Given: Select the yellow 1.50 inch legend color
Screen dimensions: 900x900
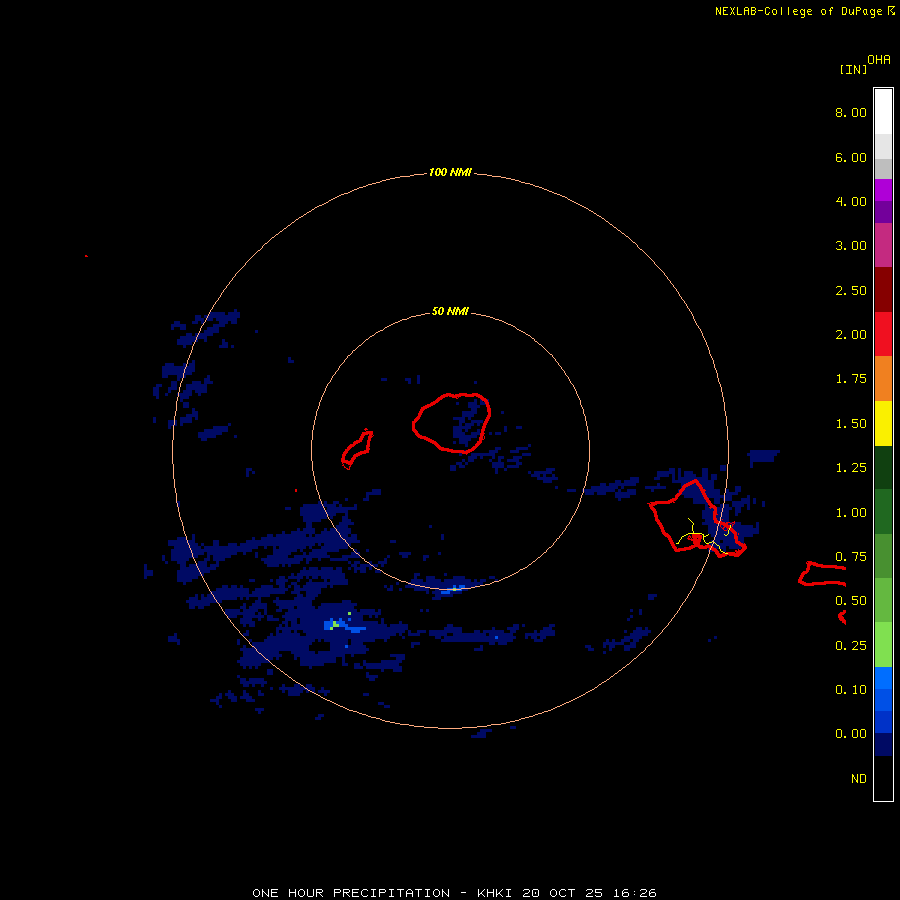Looking at the screenshot, I should point(883,423).
